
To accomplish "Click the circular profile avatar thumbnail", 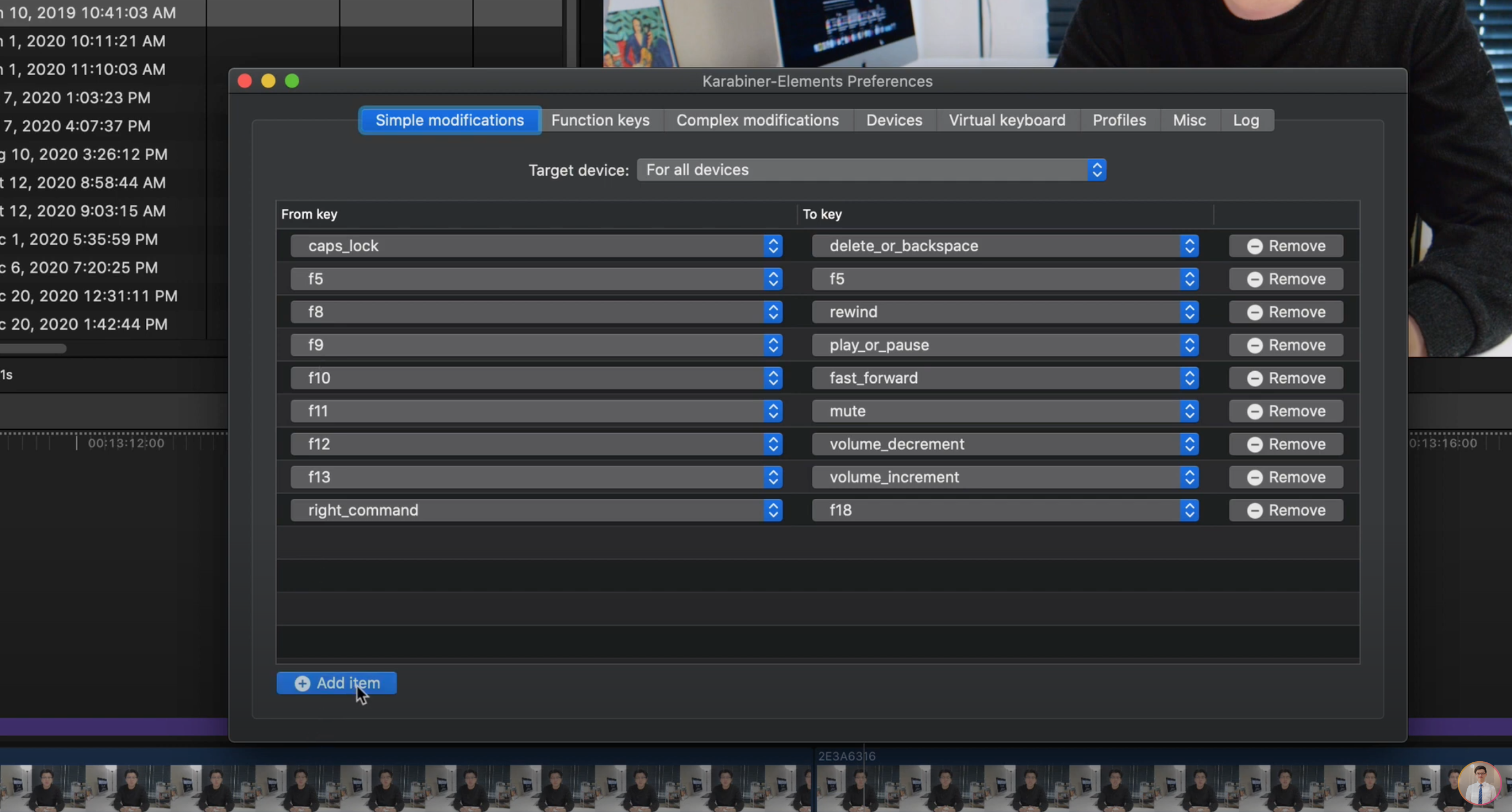I will click(x=1479, y=783).
